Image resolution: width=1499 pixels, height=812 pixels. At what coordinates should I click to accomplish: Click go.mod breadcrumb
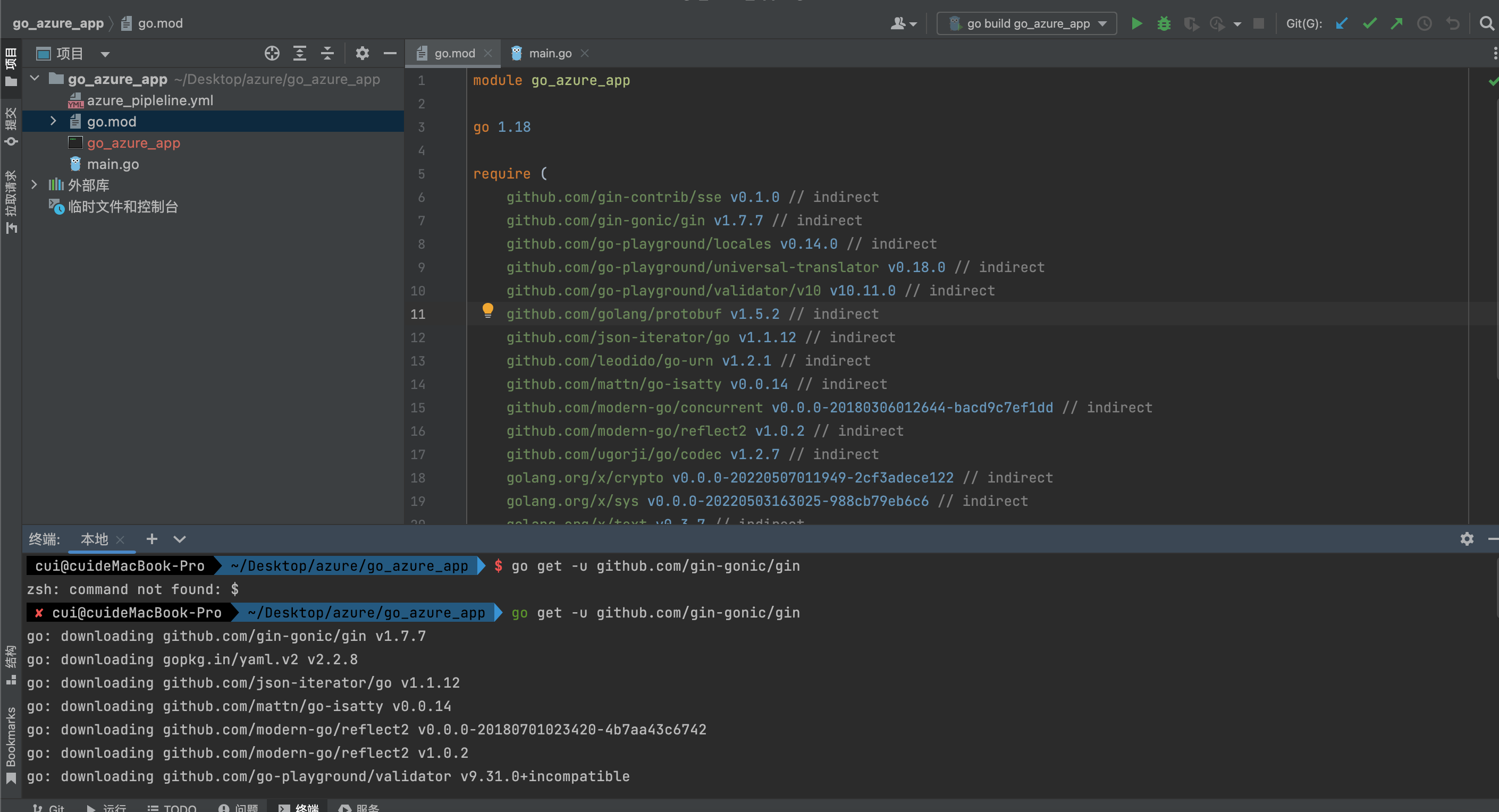[153, 23]
